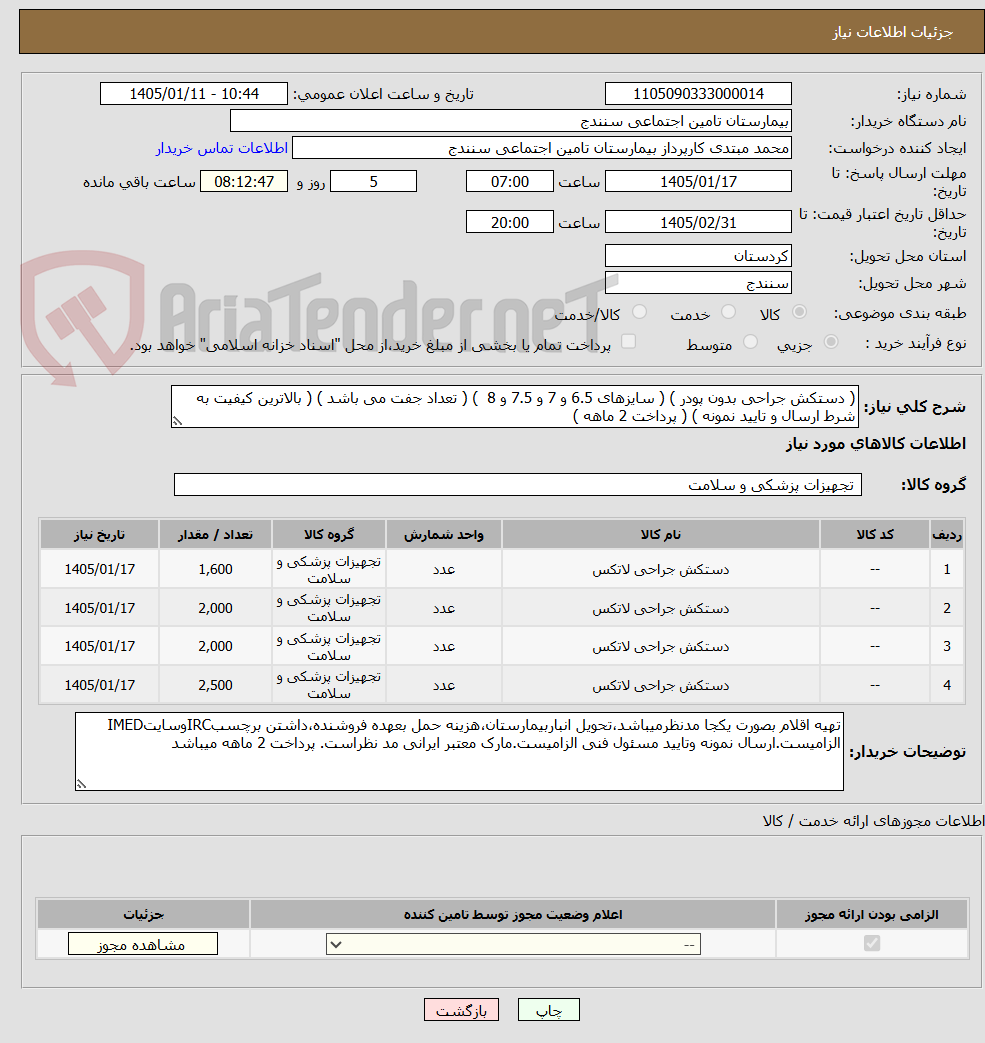Click the جزئیات اطلاعات نیاز page title
This screenshot has width=985, height=1043.
893,32
